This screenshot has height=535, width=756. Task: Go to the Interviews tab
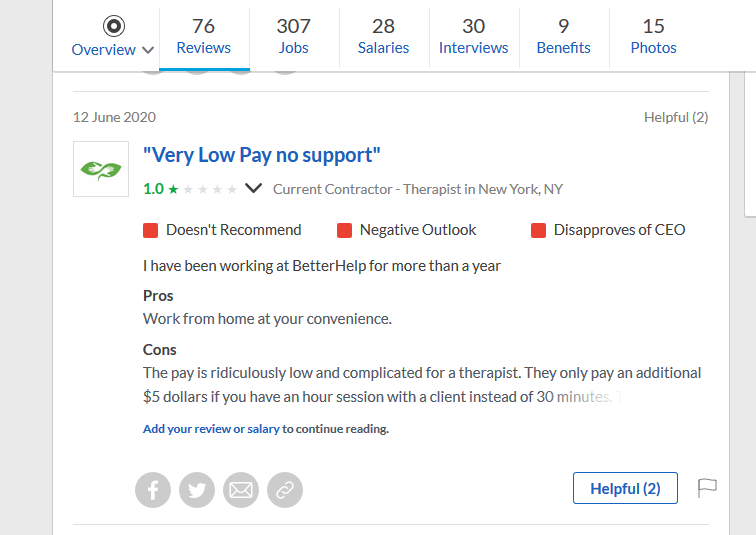point(473,36)
